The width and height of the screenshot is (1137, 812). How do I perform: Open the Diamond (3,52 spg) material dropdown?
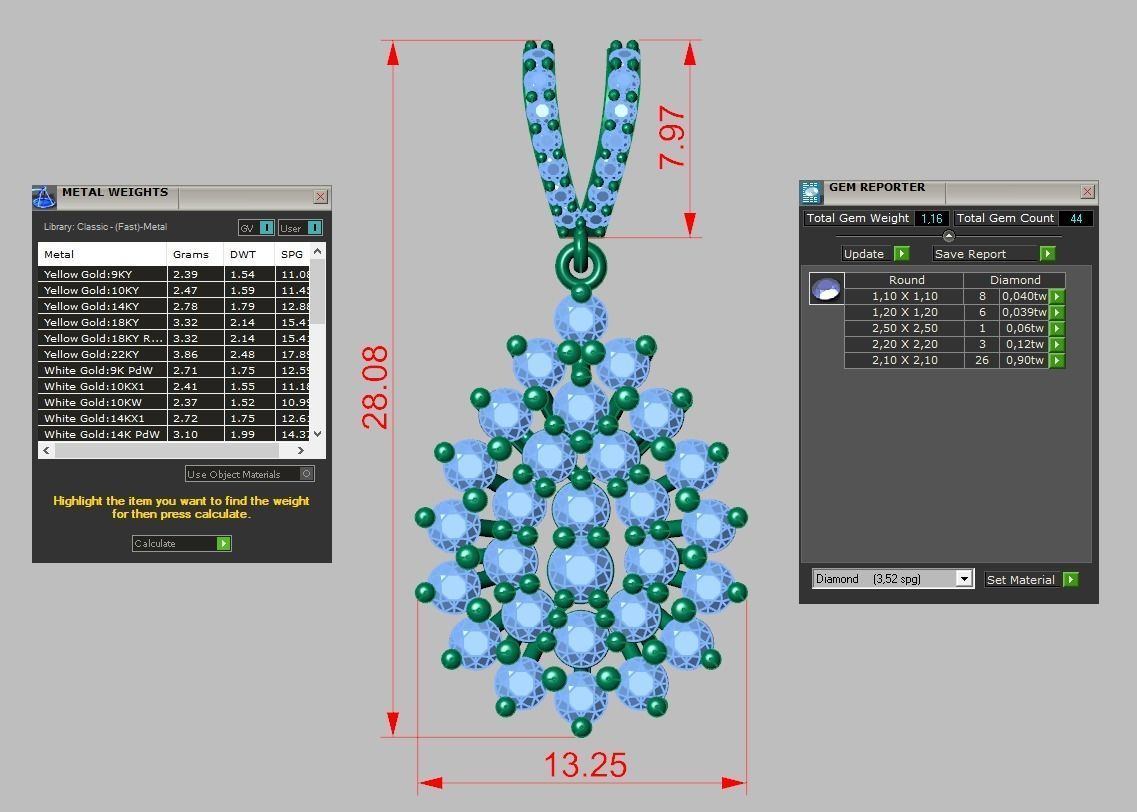pyautogui.click(x=964, y=579)
